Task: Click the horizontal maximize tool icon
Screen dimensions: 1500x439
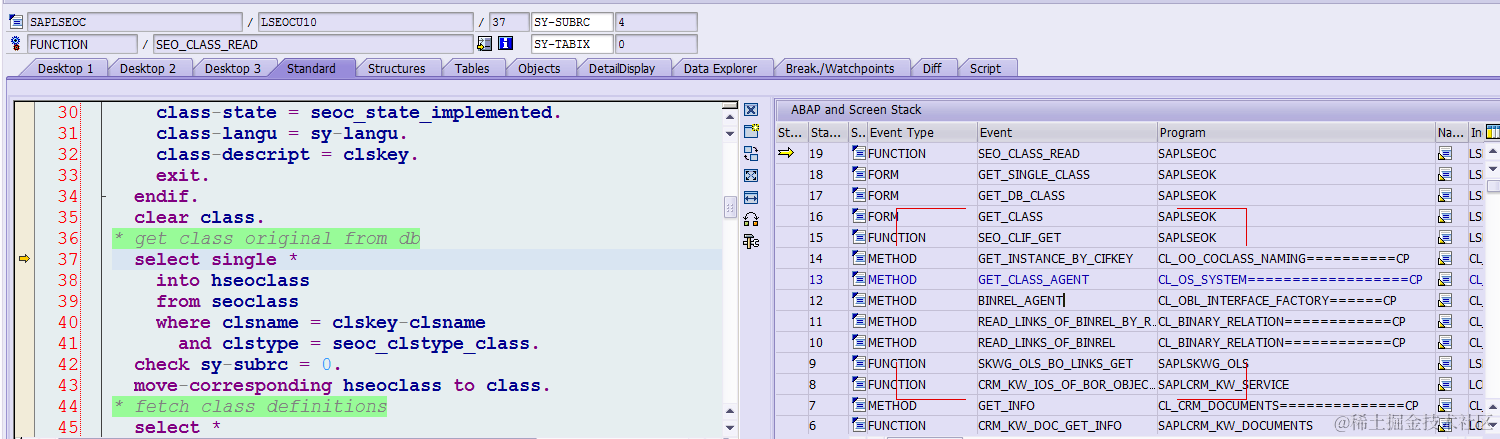Action: 751,197
